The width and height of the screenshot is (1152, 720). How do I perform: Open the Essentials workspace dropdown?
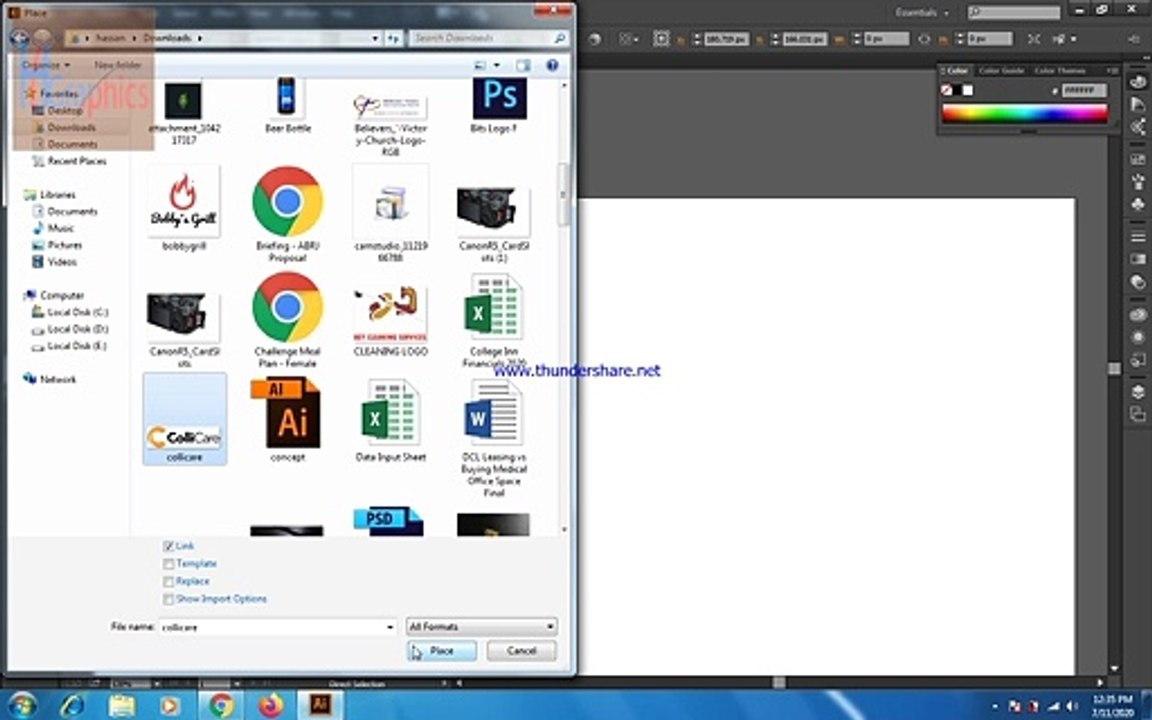(921, 12)
